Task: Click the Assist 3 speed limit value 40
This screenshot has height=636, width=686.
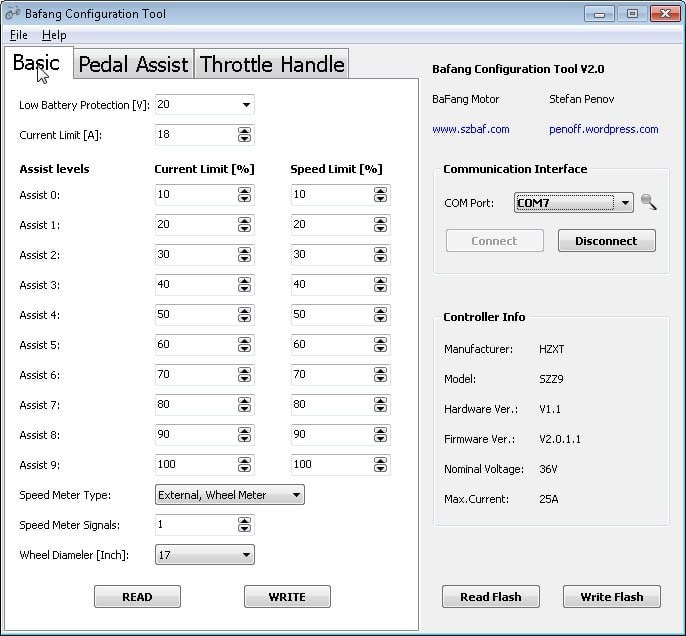Action: pyautogui.click(x=299, y=284)
